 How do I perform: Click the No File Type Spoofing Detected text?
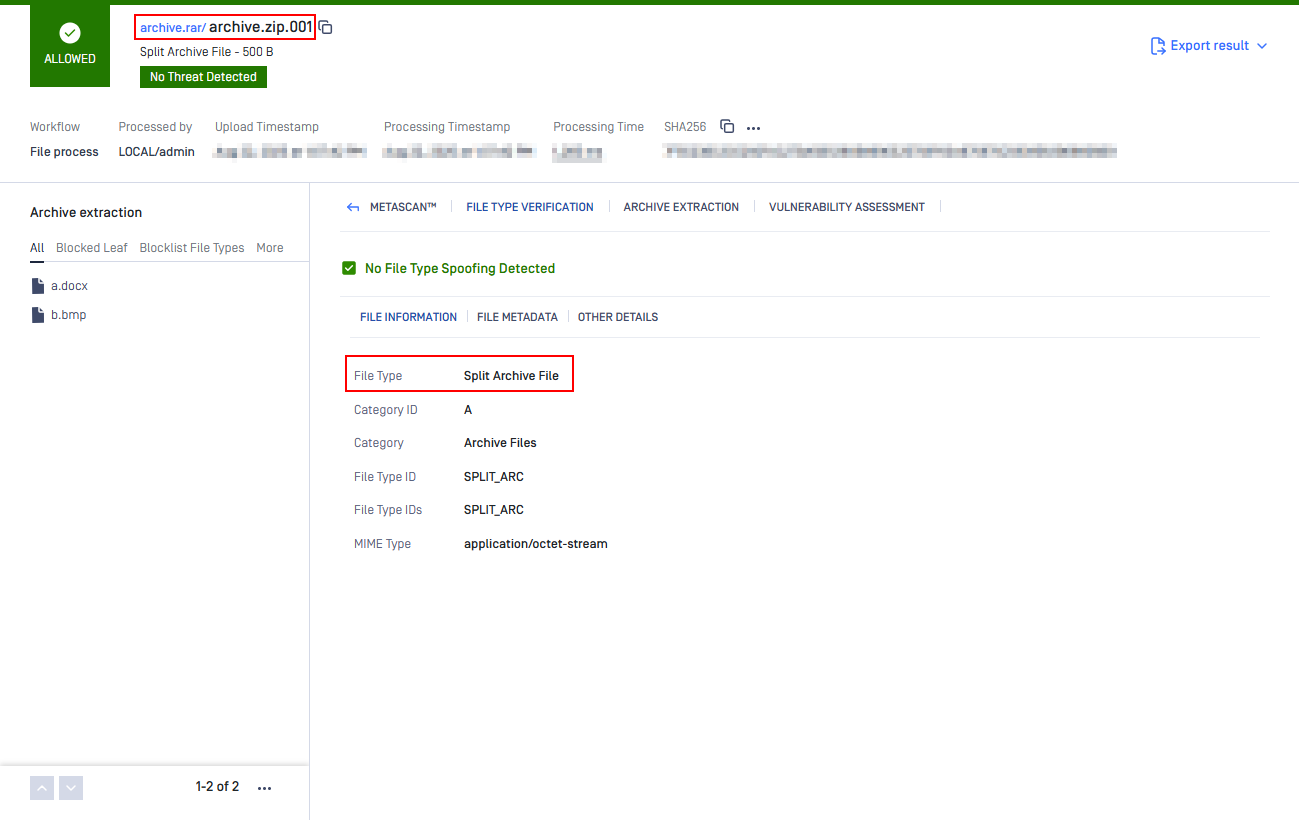[x=460, y=268]
